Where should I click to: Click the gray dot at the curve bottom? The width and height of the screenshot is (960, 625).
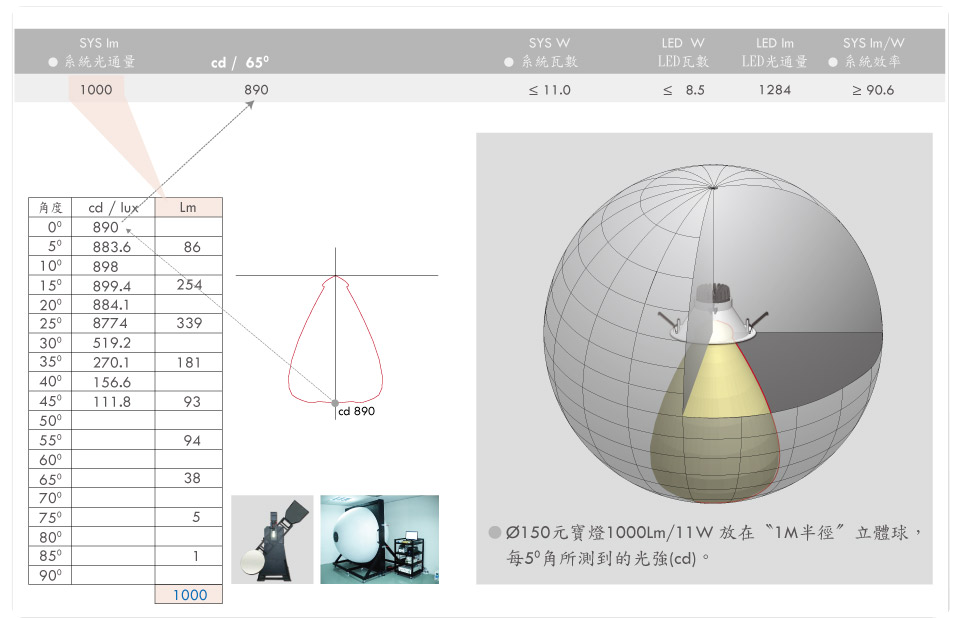point(335,402)
